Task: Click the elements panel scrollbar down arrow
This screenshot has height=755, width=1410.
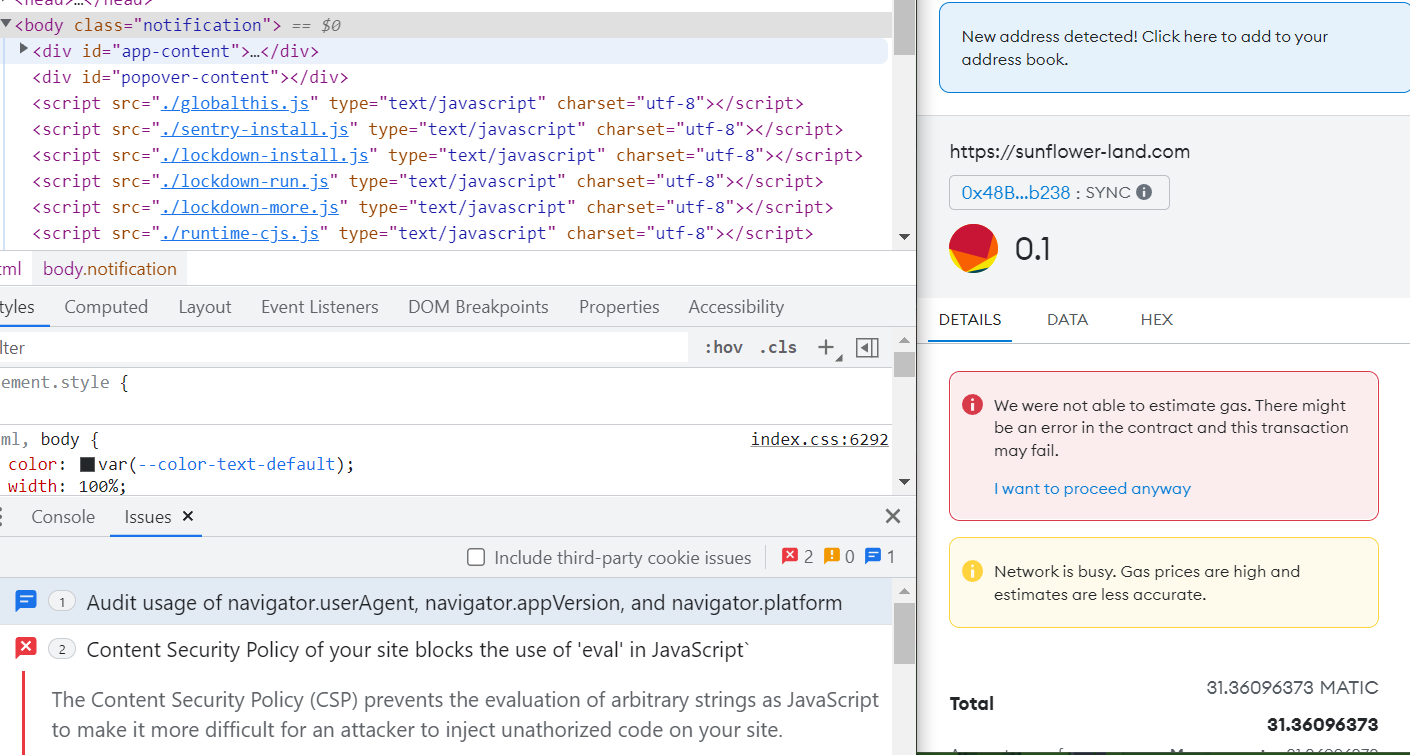Action: click(904, 237)
